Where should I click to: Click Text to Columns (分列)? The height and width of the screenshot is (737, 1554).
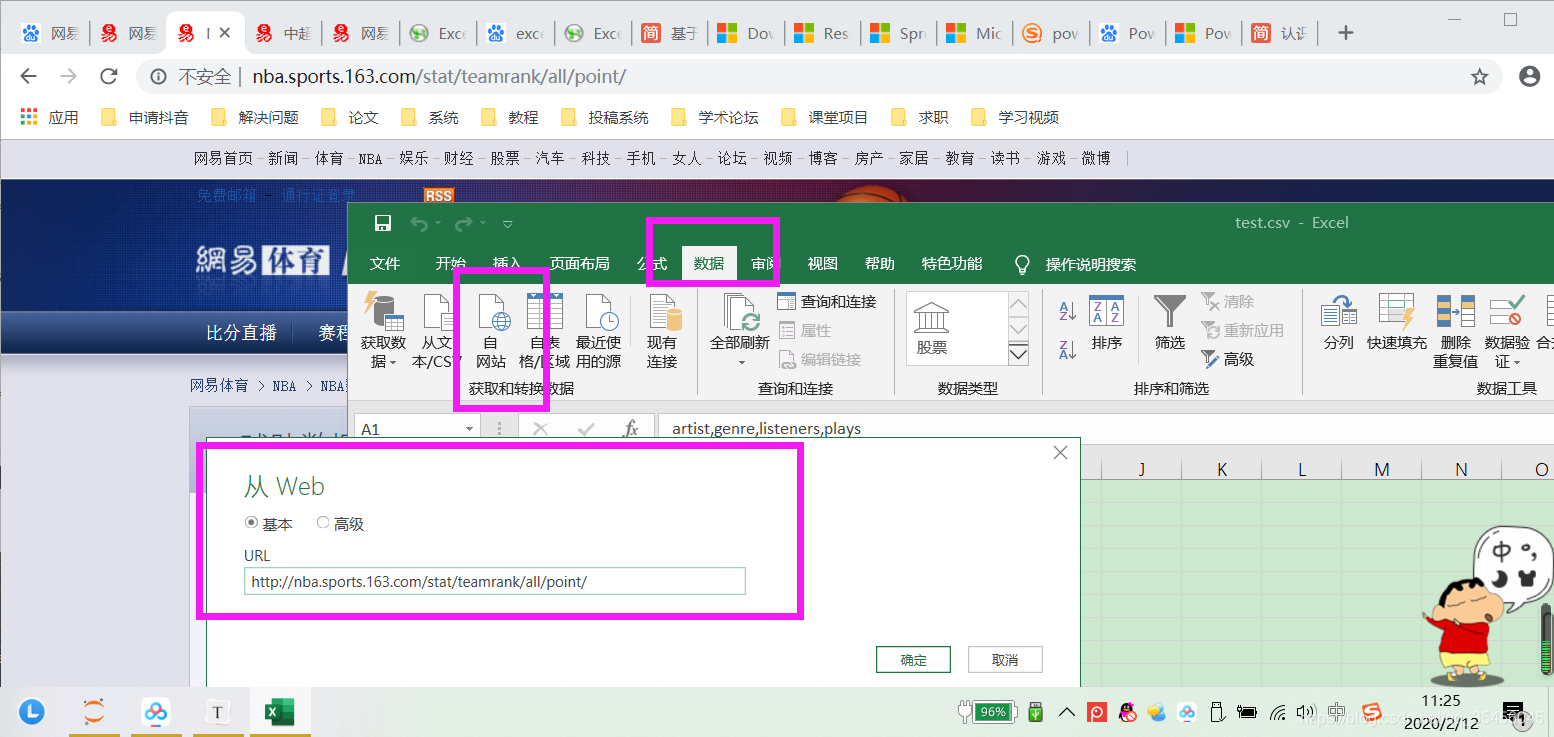coord(1338,324)
